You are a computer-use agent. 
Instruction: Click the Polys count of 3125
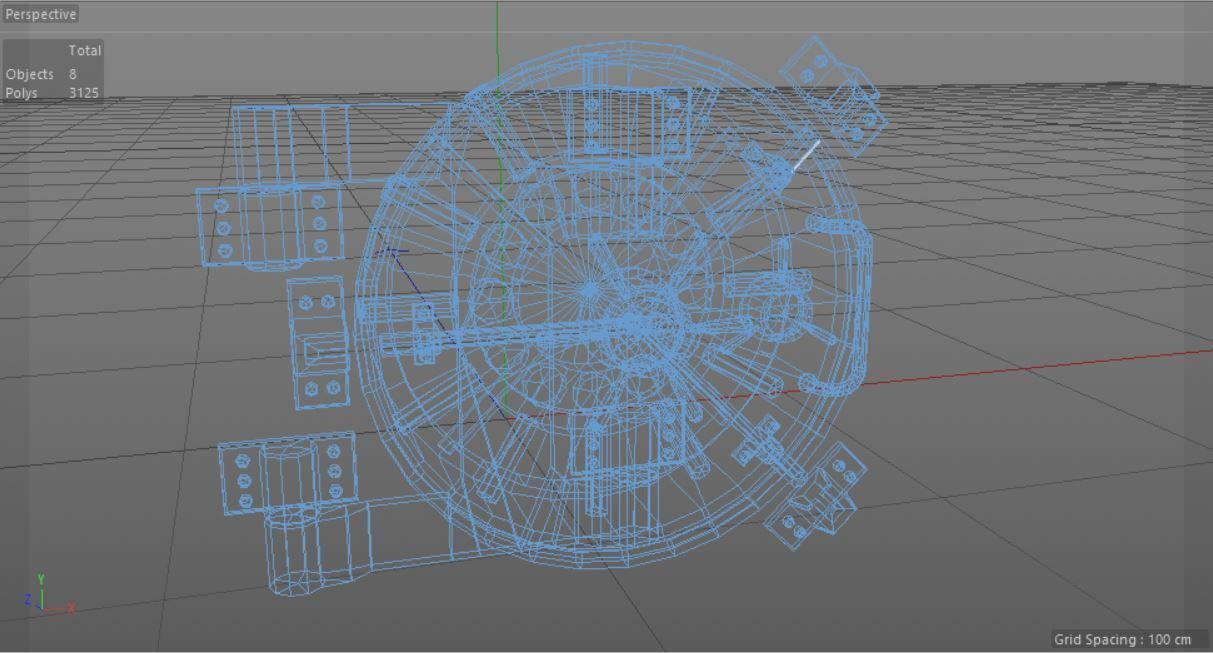(x=84, y=93)
